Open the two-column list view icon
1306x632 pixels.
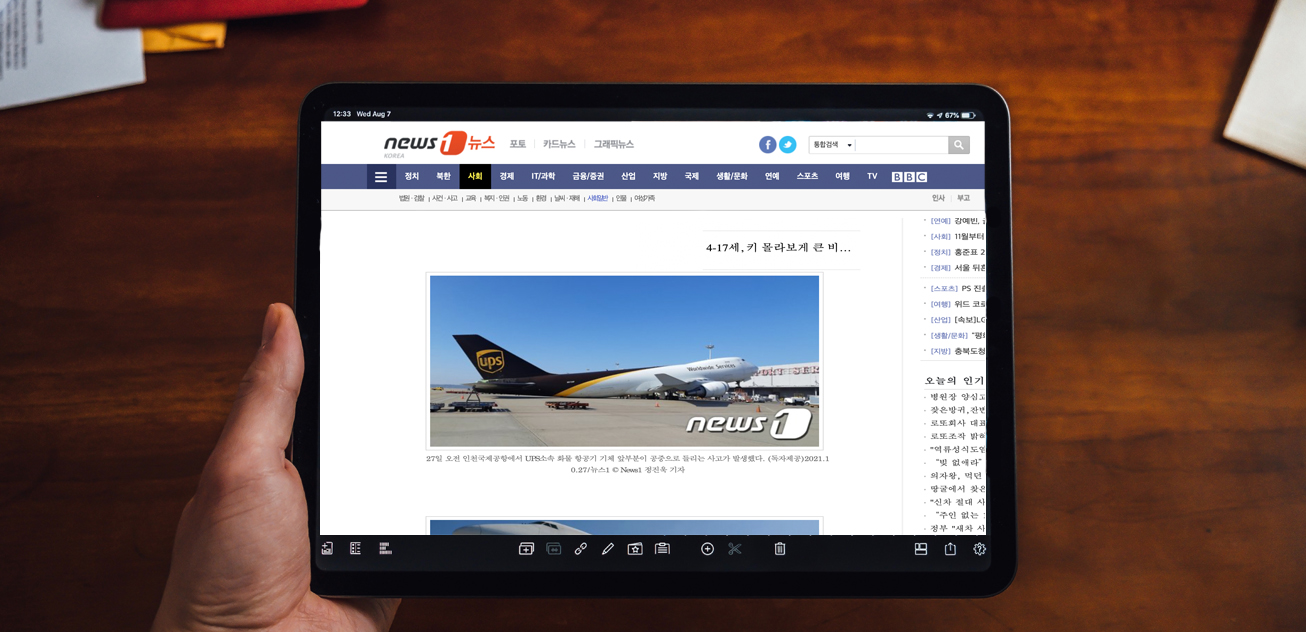(x=355, y=549)
